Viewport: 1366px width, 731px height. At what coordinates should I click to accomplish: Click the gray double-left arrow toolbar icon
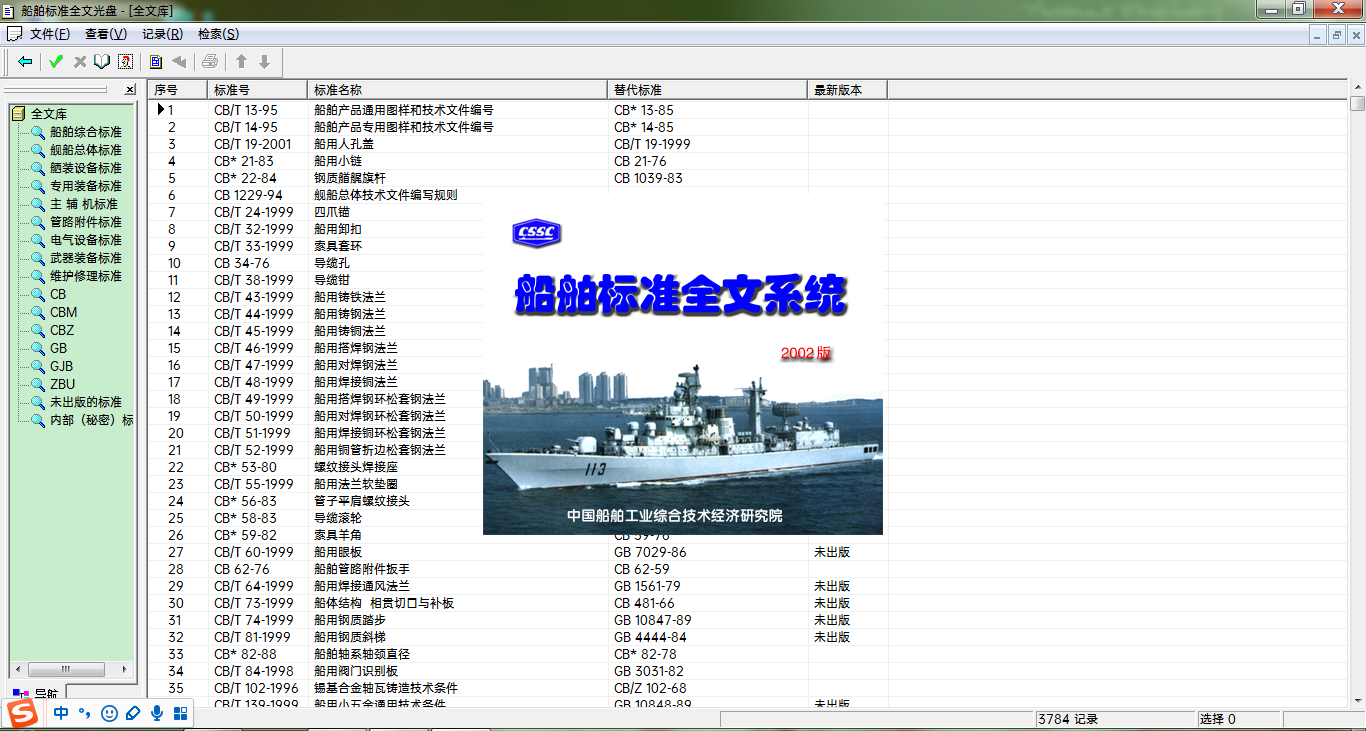click(179, 62)
